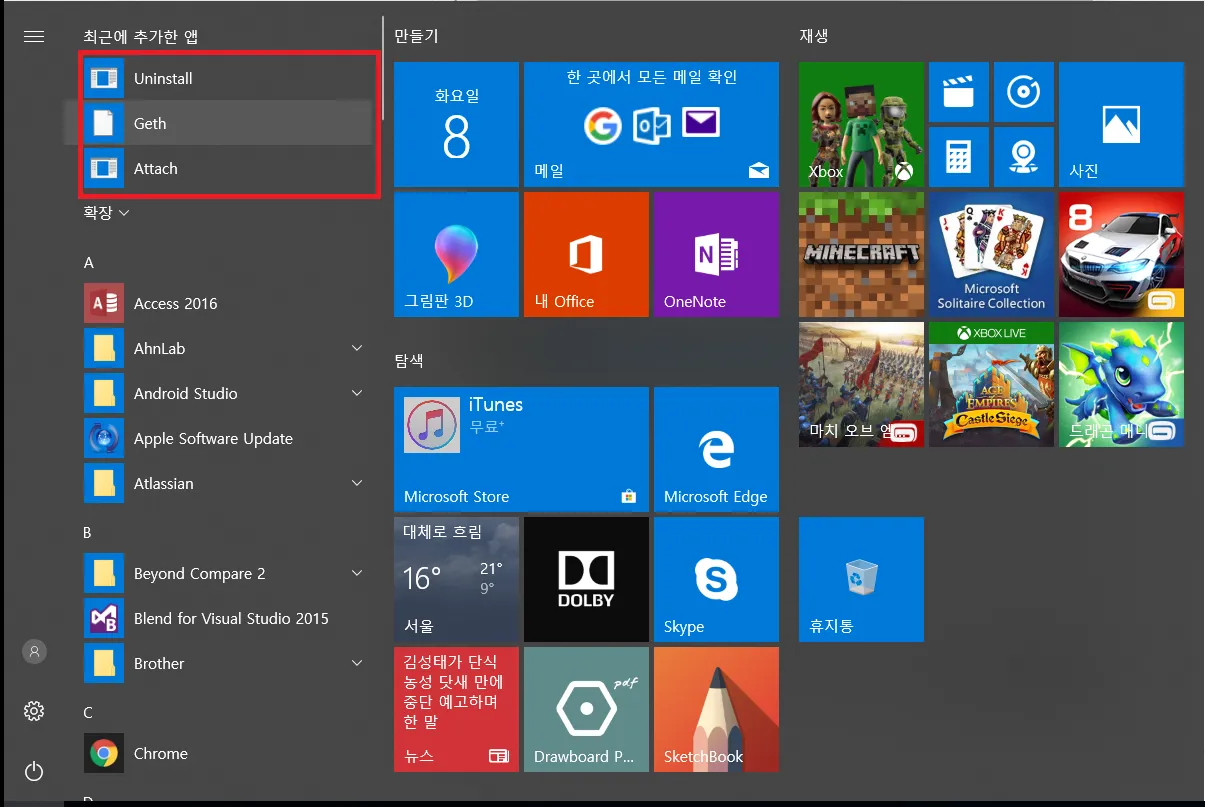Launch Microsoft Edge tile
The image size is (1205, 807).
716,449
